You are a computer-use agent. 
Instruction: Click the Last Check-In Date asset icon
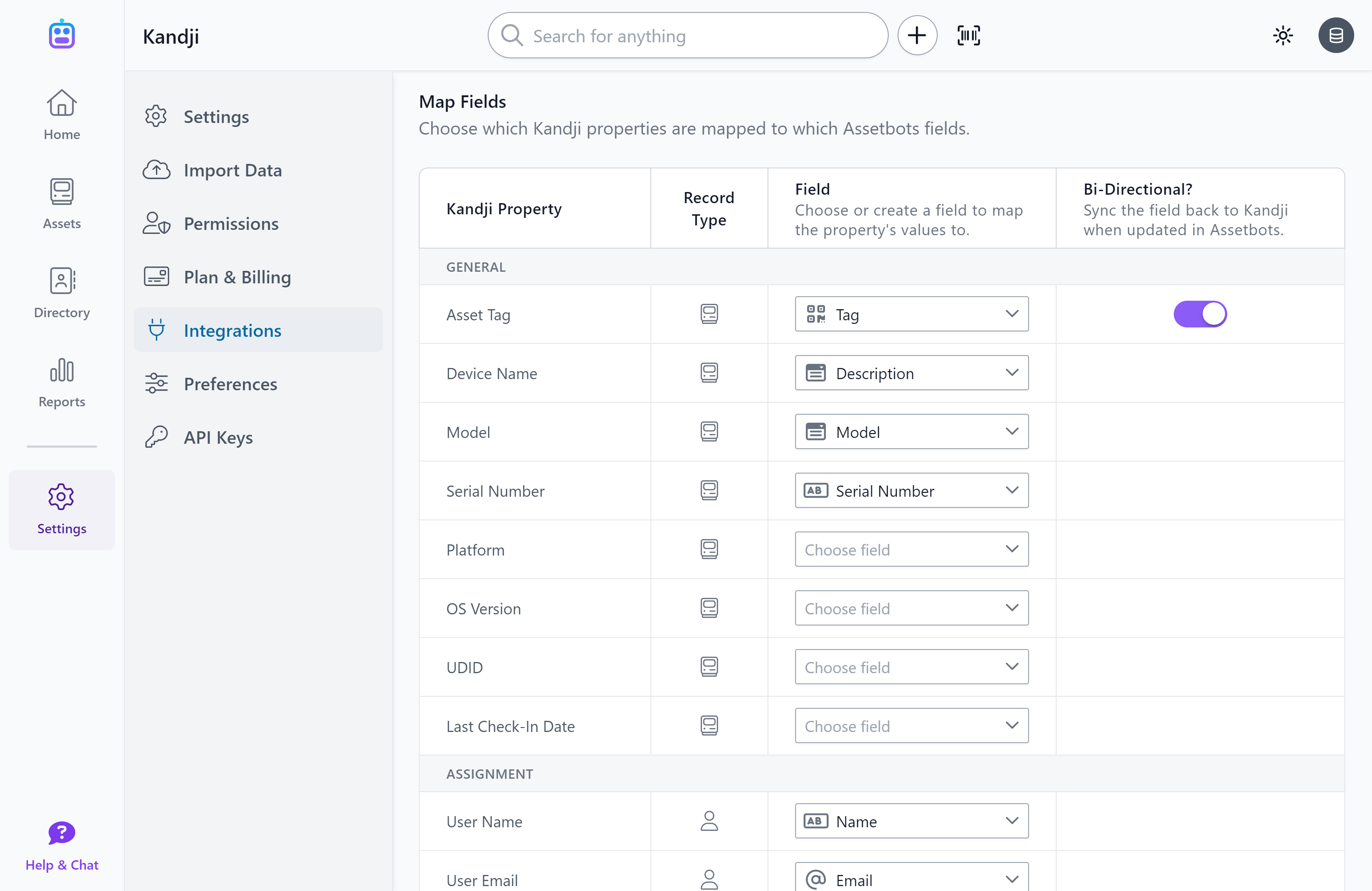pos(709,726)
